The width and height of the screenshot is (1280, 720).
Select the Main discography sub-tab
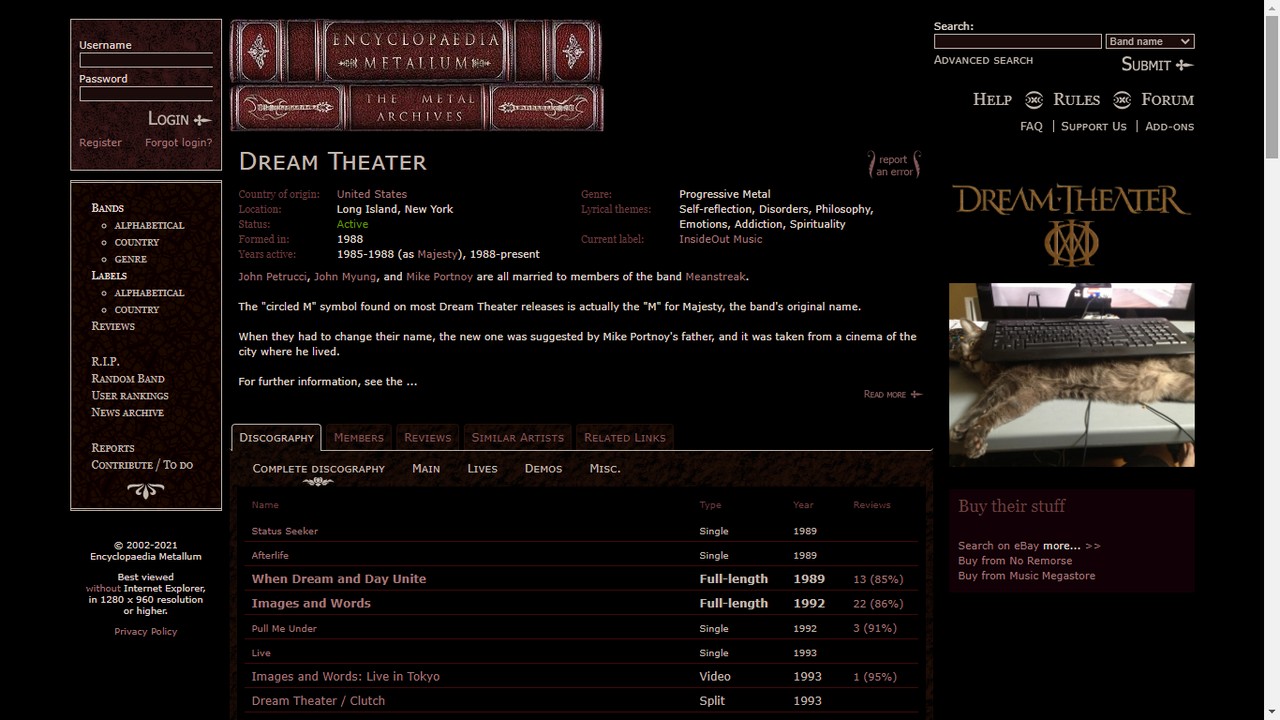tap(426, 468)
